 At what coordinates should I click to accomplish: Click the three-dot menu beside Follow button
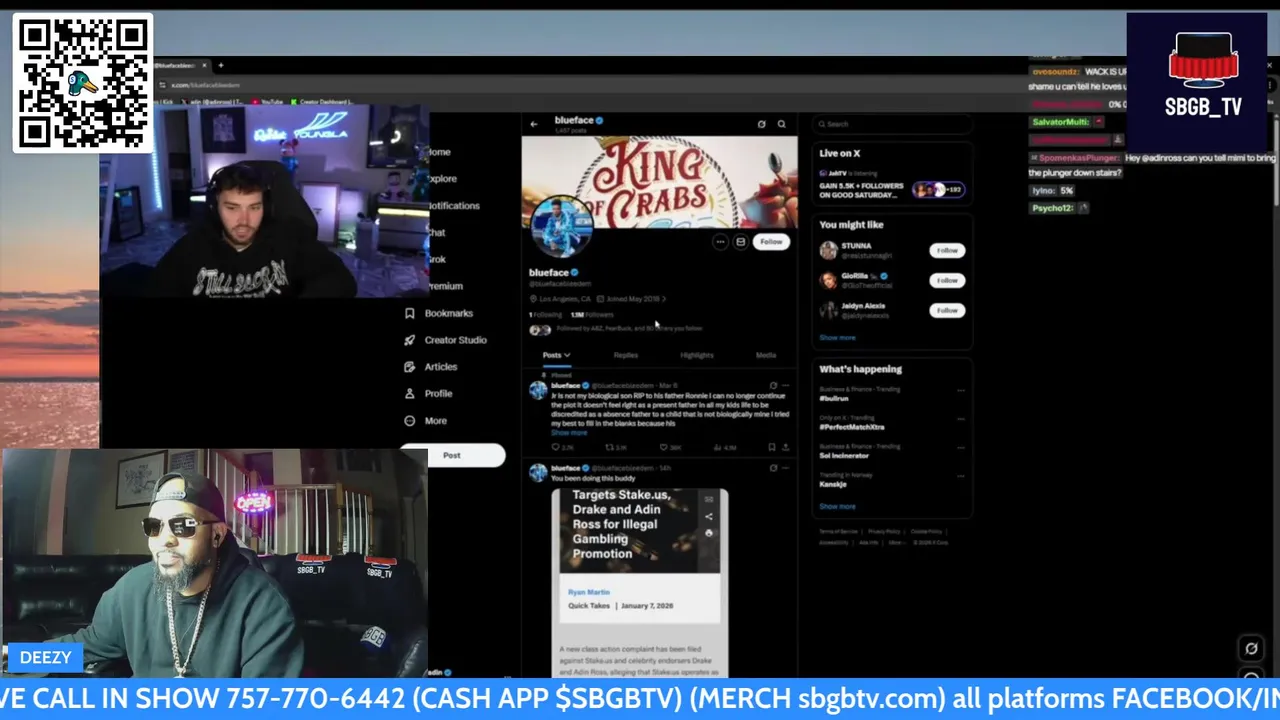(x=720, y=242)
